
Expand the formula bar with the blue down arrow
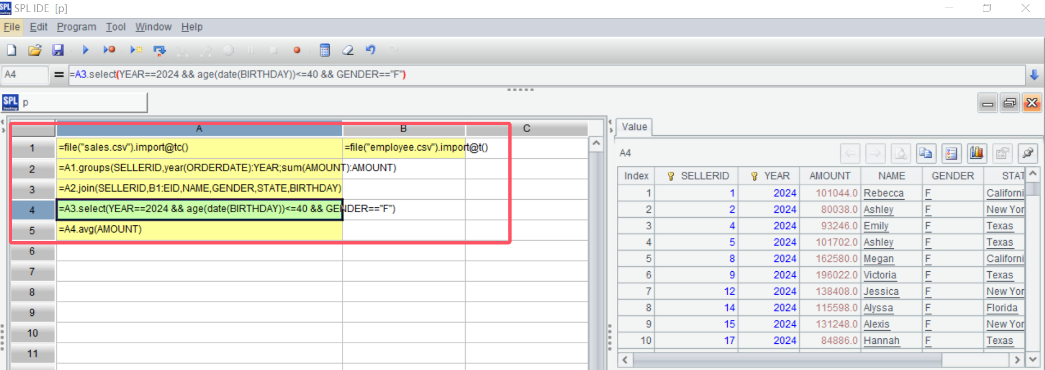[1034, 75]
